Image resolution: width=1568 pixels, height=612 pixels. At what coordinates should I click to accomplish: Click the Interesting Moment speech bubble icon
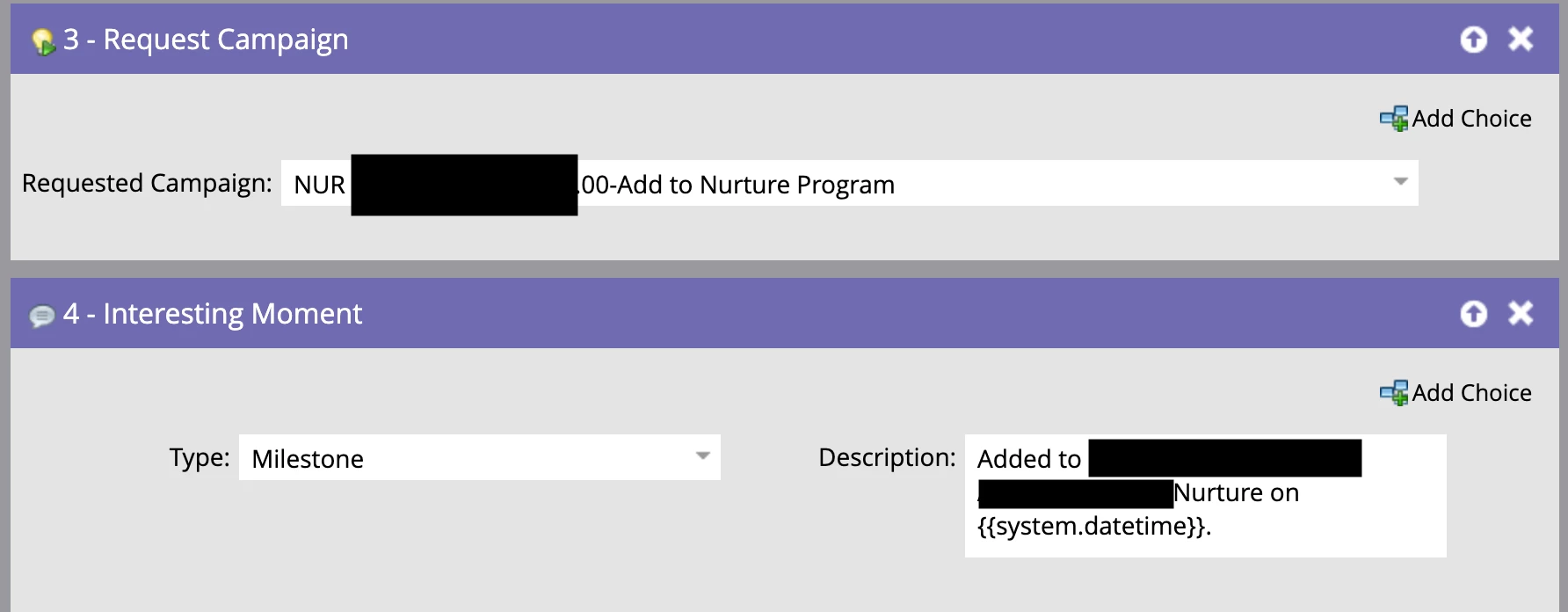tap(41, 316)
